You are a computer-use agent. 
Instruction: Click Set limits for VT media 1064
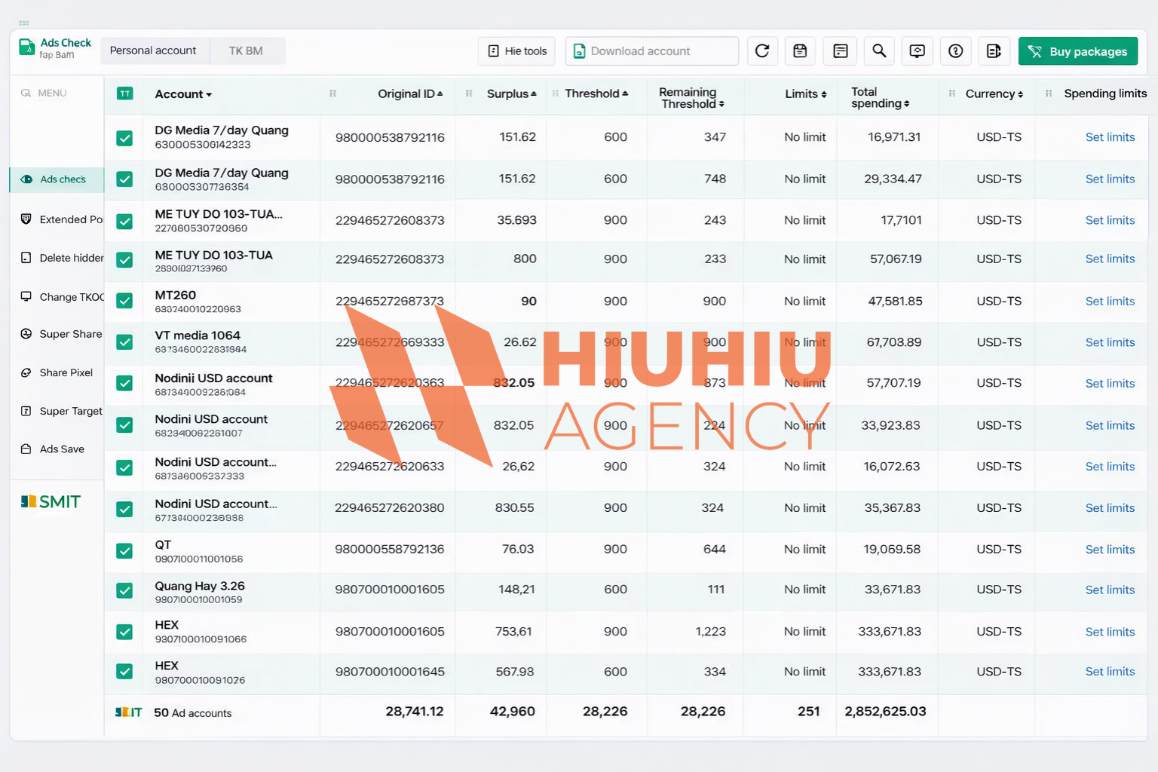[x=1109, y=342]
